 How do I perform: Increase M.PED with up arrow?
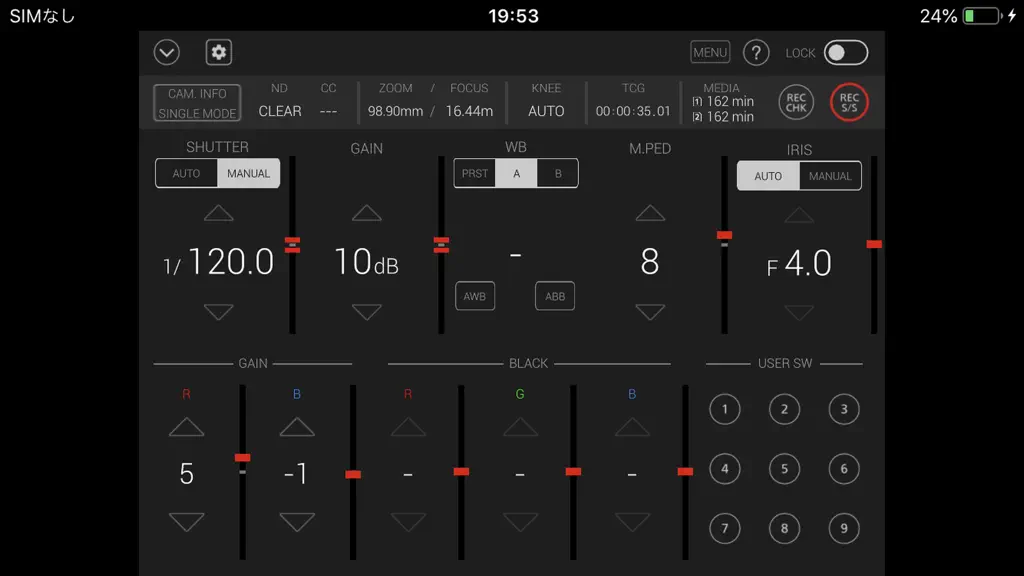coord(650,214)
